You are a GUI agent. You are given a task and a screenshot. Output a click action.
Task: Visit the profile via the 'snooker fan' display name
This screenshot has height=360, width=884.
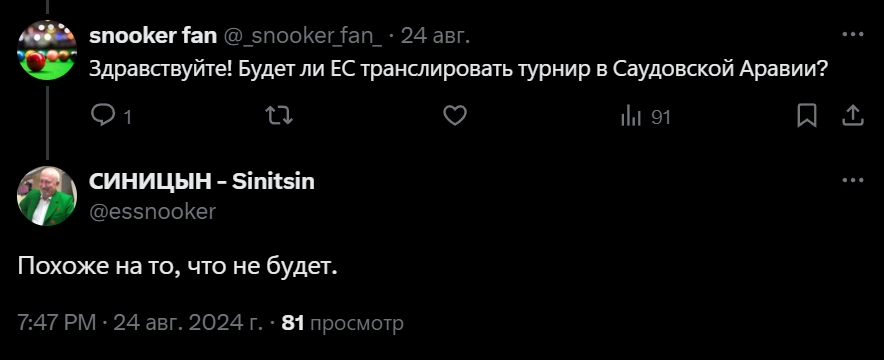[153, 36]
